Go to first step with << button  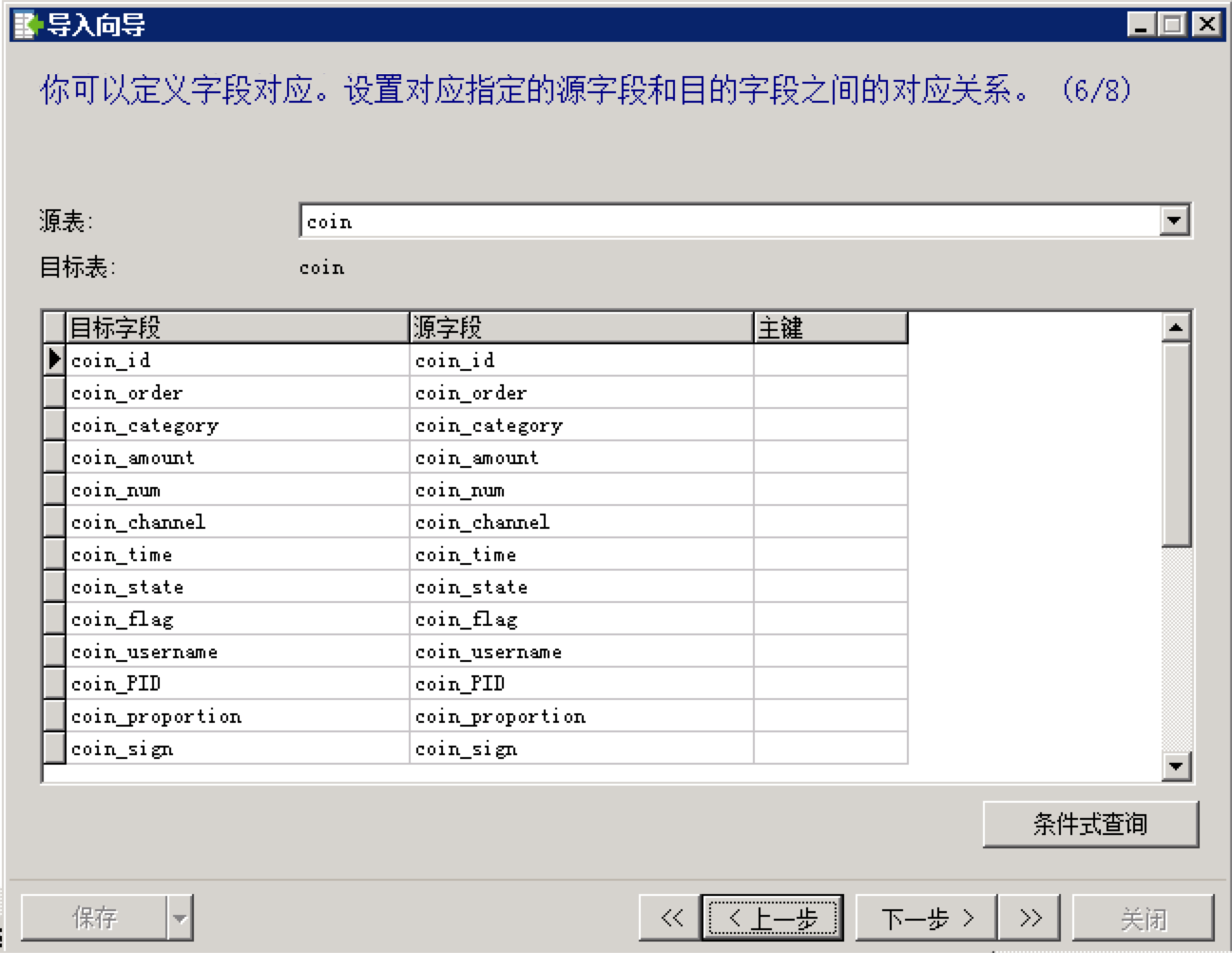[x=671, y=919]
